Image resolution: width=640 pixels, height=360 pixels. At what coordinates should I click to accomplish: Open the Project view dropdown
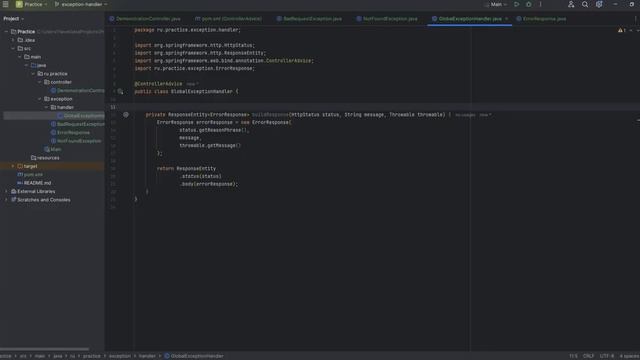click(x=13, y=18)
